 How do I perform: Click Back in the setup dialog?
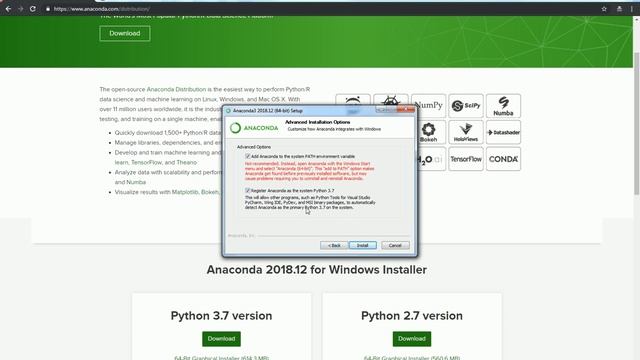point(334,245)
